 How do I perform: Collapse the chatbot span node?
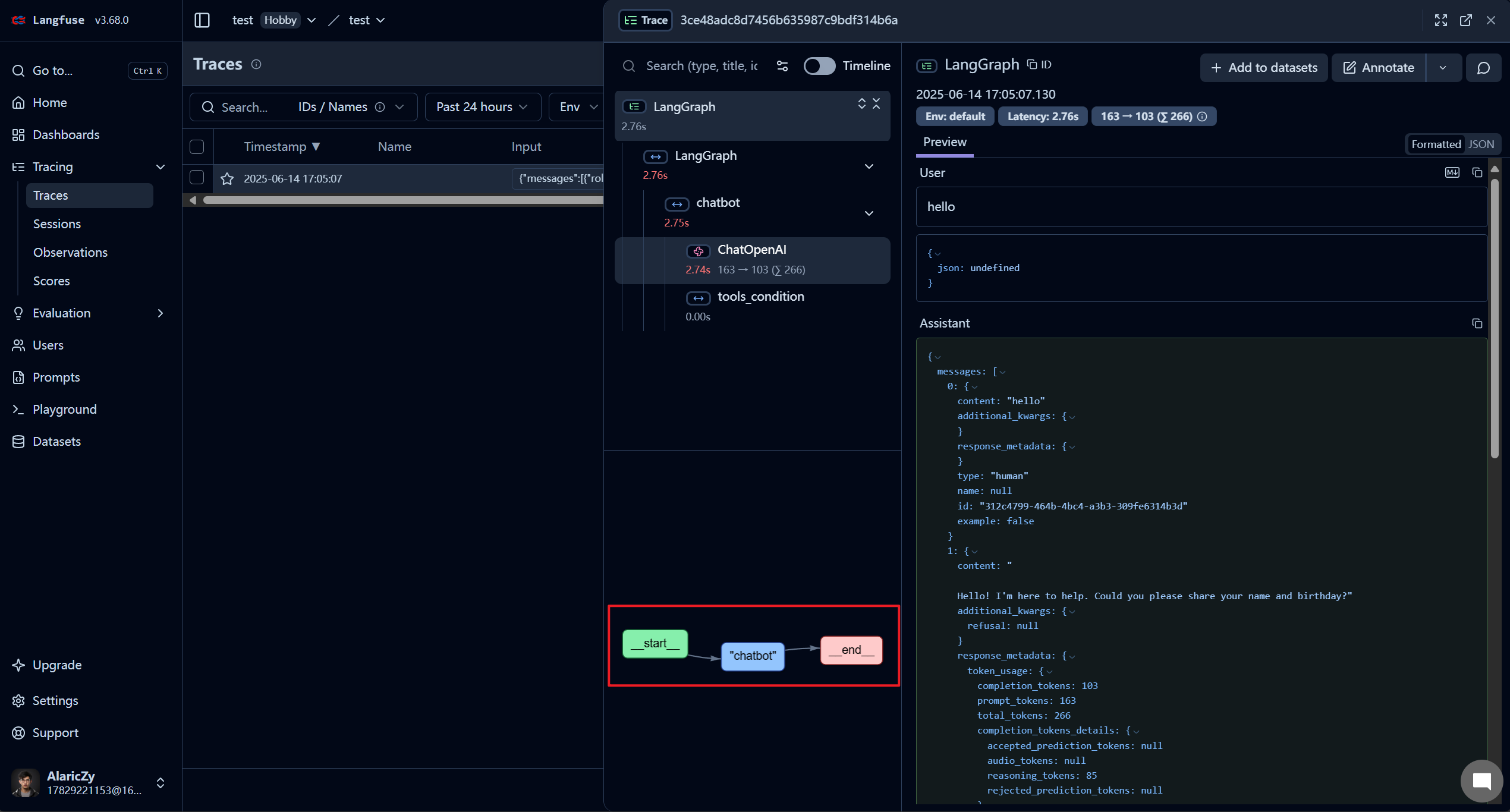[x=869, y=213]
